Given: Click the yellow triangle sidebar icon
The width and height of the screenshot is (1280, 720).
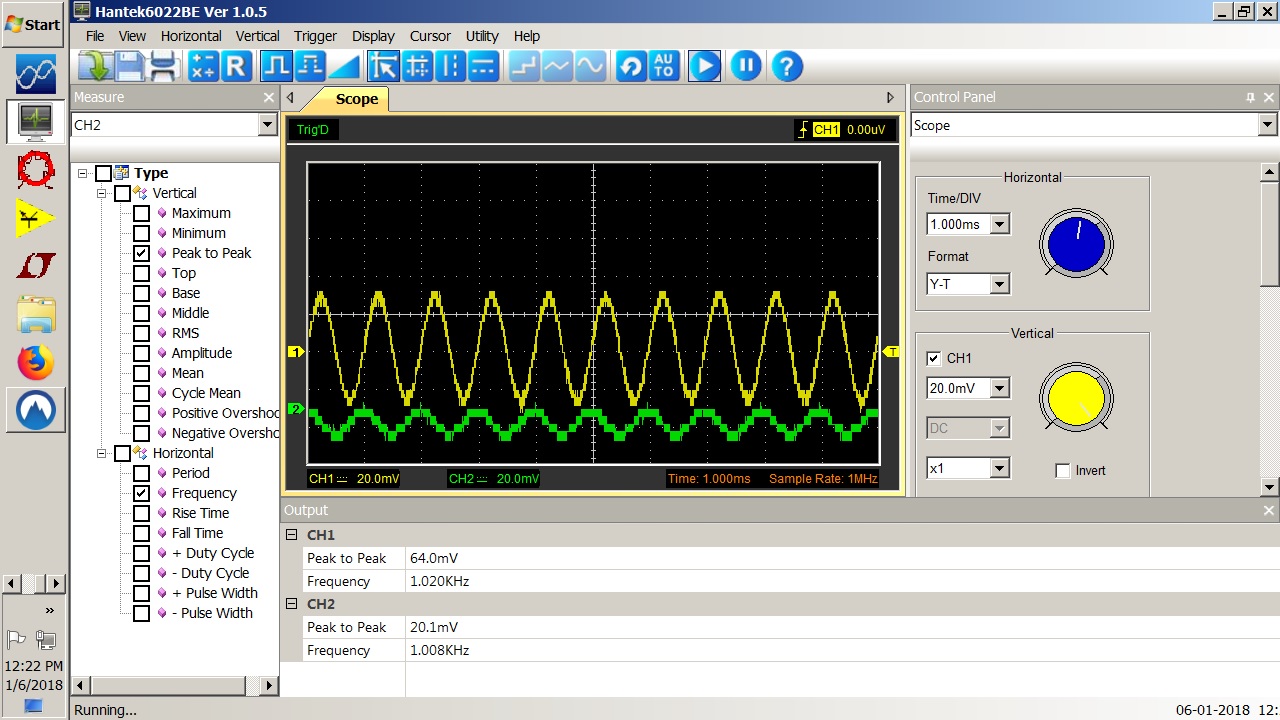Looking at the screenshot, I should (x=36, y=218).
